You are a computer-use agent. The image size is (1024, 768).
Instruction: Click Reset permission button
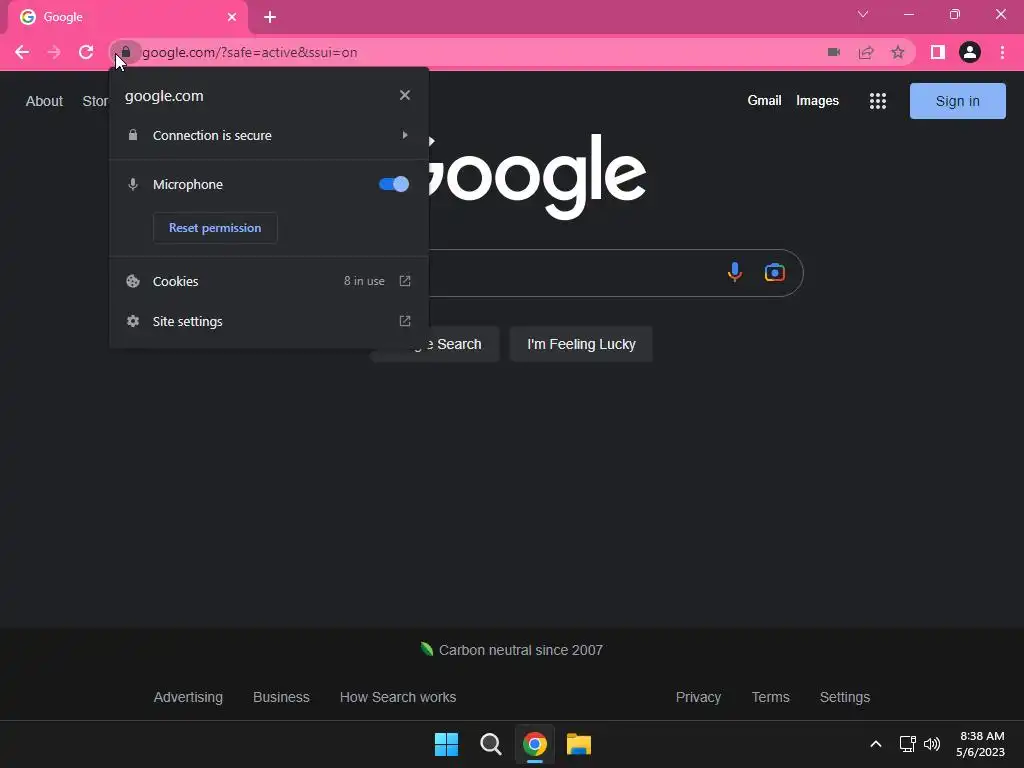click(x=215, y=228)
